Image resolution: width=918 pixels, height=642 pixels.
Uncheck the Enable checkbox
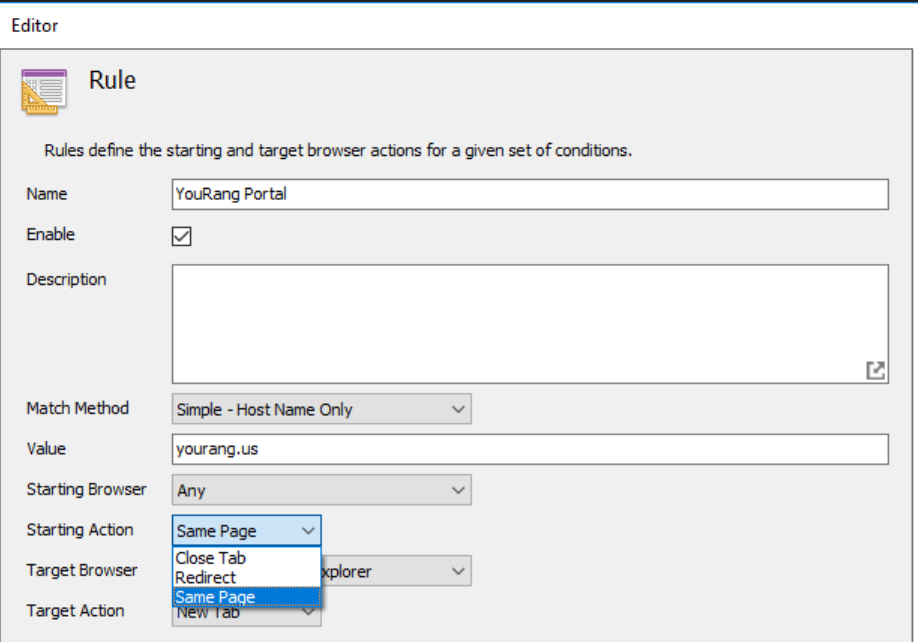coord(181,236)
